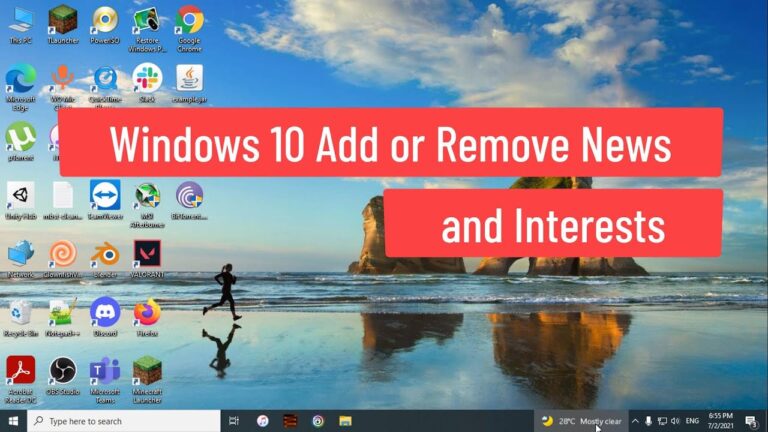Image resolution: width=768 pixels, height=432 pixels.
Task: Open the volume control in the tray
Action: (677, 421)
